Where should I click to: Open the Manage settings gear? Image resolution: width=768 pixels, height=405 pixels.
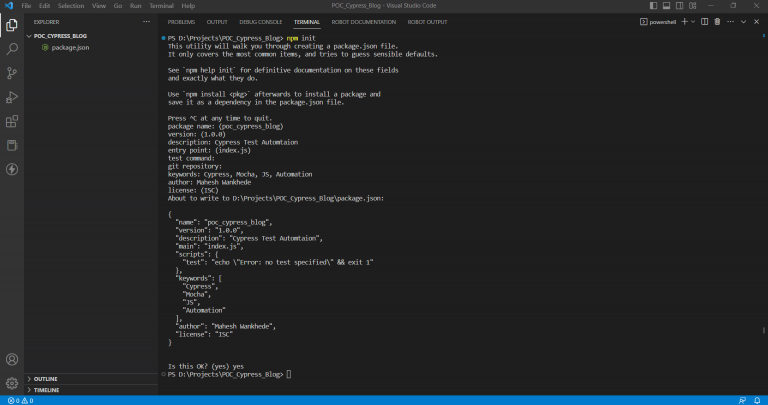(12, 383)
